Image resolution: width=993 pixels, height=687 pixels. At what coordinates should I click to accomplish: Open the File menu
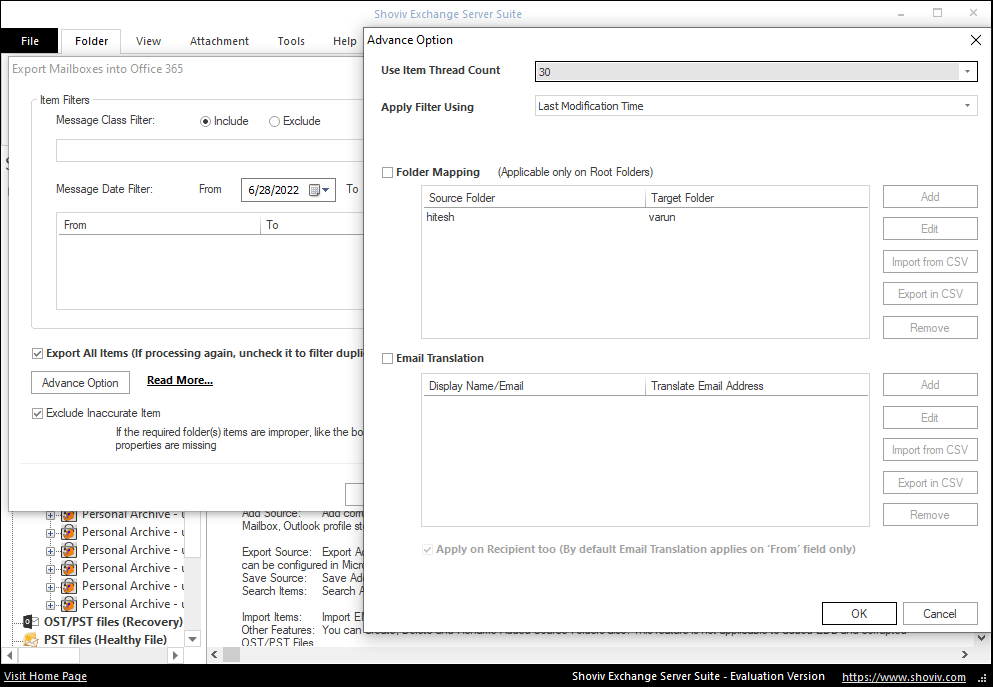(30, 41)
